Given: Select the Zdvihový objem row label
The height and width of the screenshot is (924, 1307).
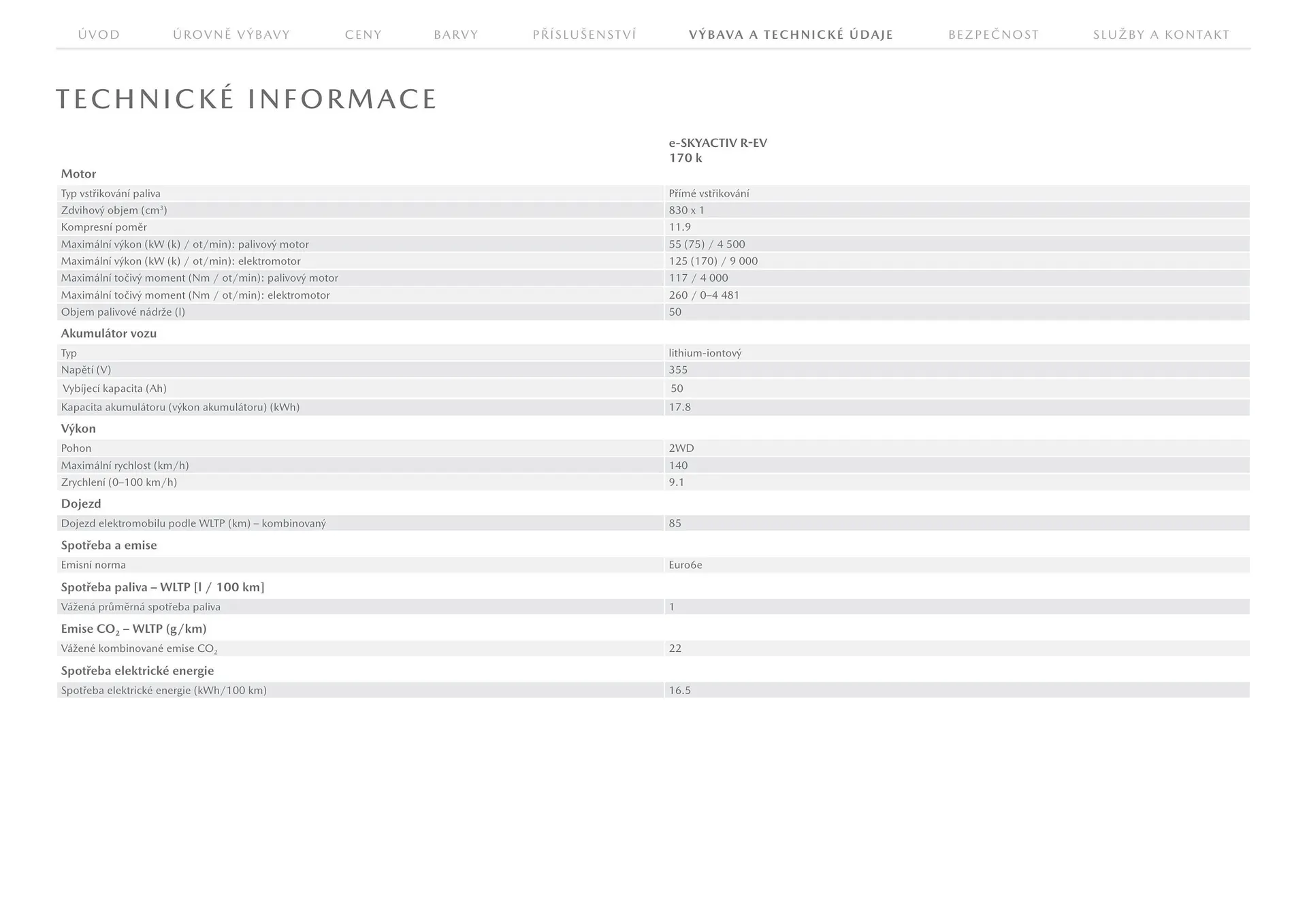Looking at the screenshot, I should click(x=114, y=210).
